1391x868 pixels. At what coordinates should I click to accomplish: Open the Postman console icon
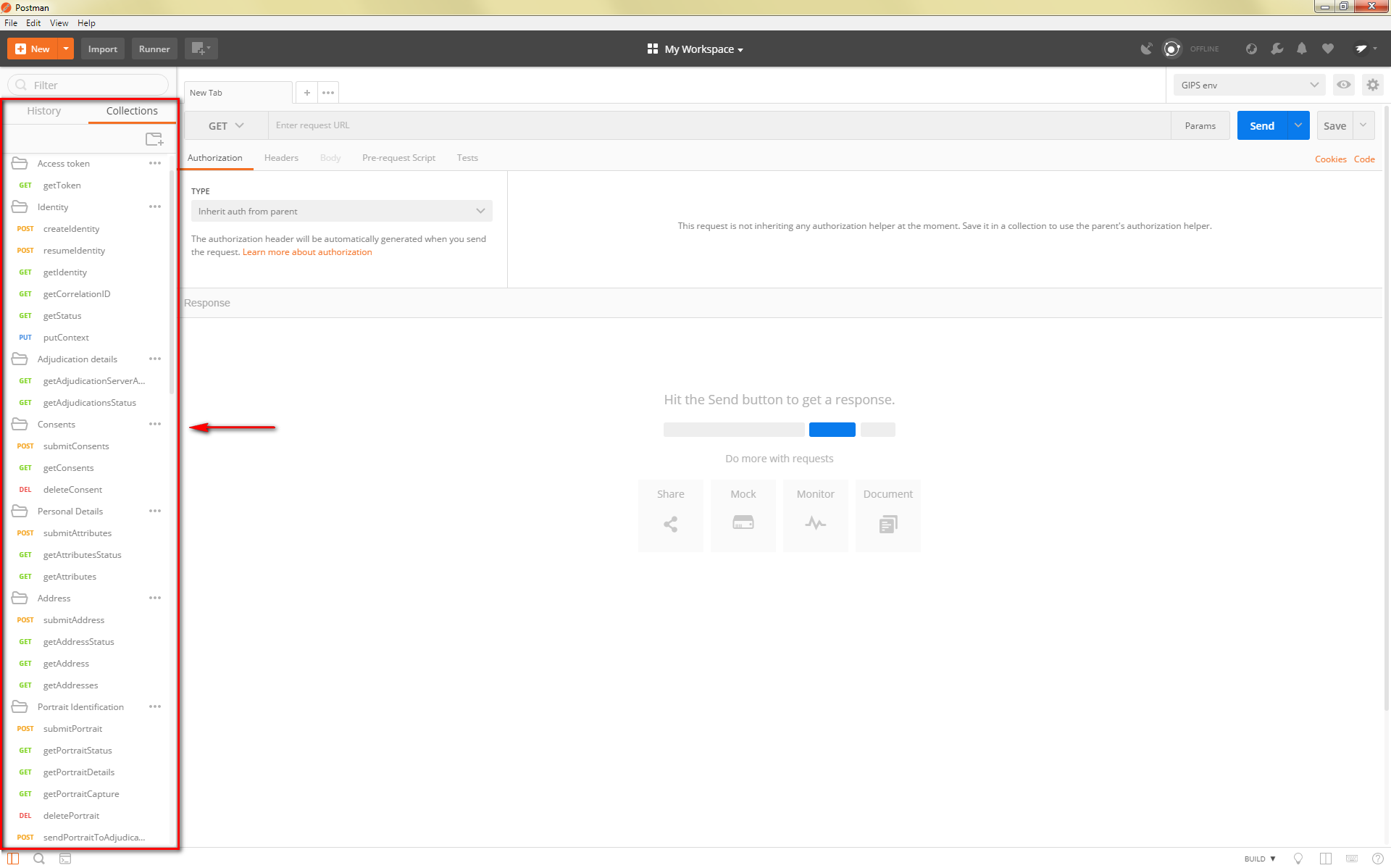(x=65, y=859)
